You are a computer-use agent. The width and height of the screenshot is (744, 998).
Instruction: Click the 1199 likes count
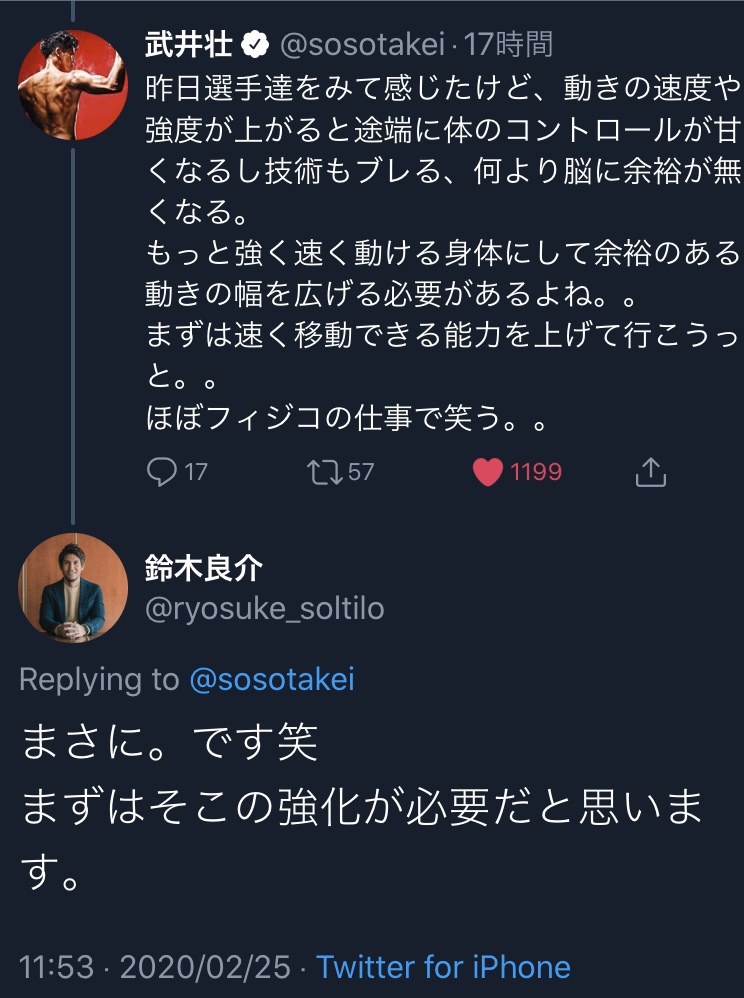[x=536, y=471]
